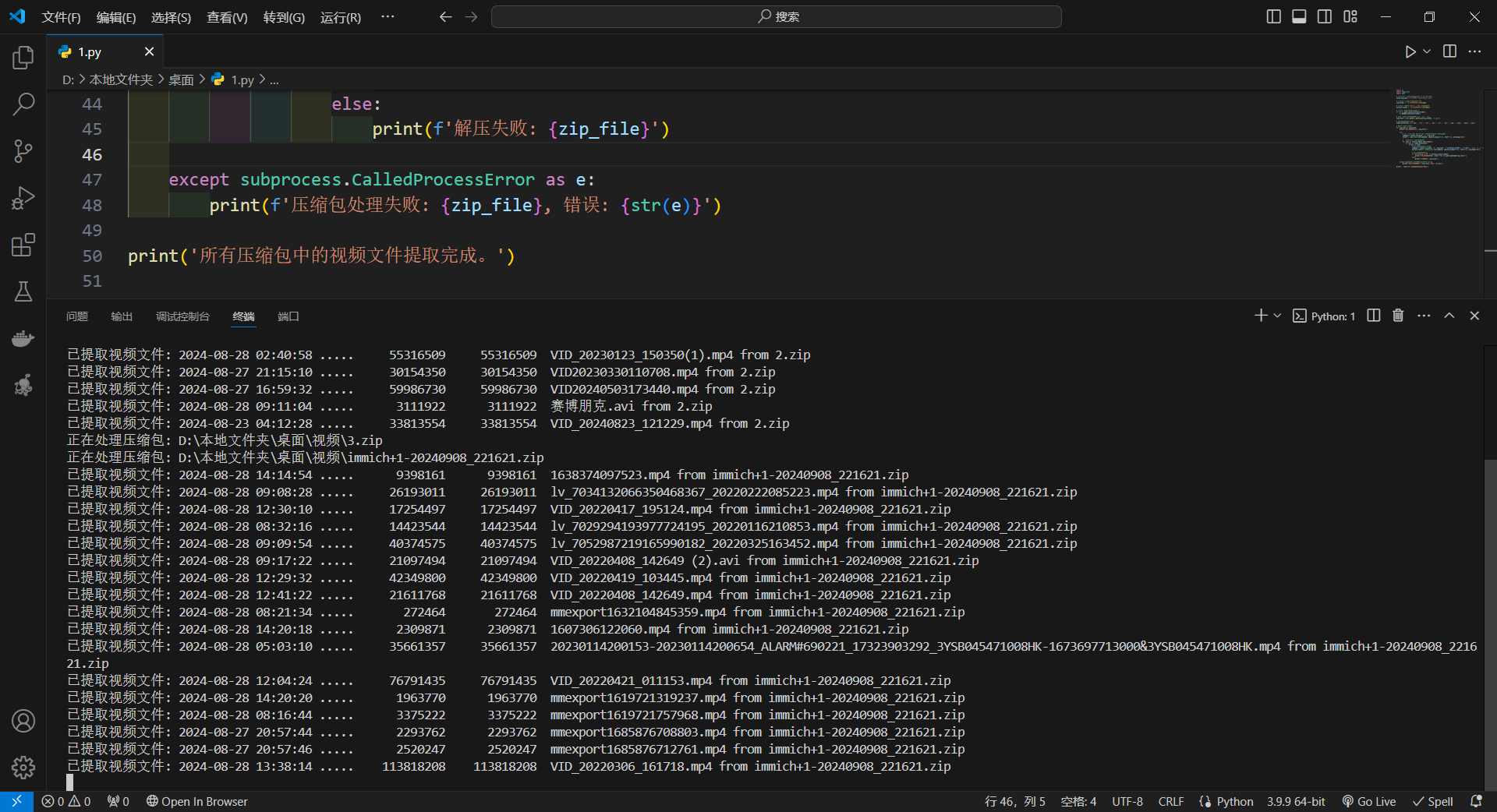Close the 1.py editor tab

pyautogui.click(x=149, y=51)
